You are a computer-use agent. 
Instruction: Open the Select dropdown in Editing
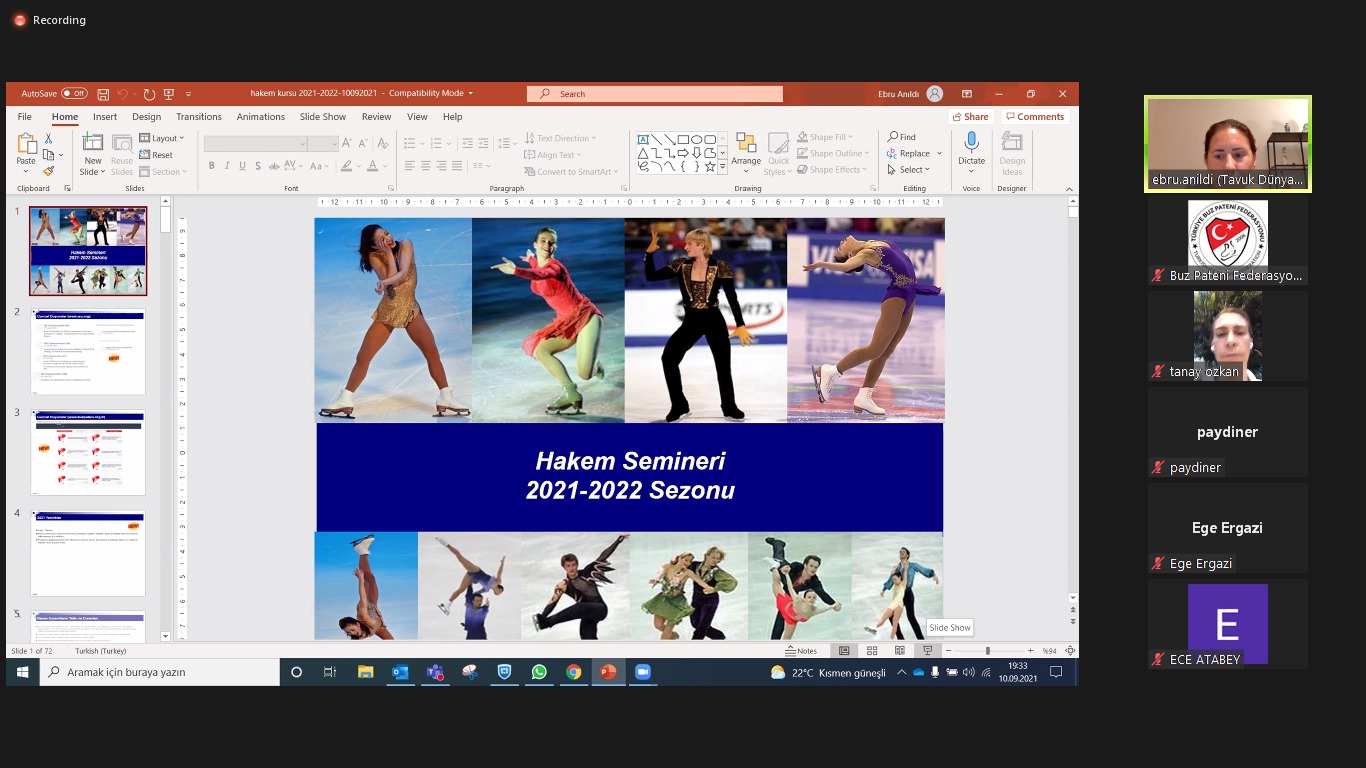[909, 170]
